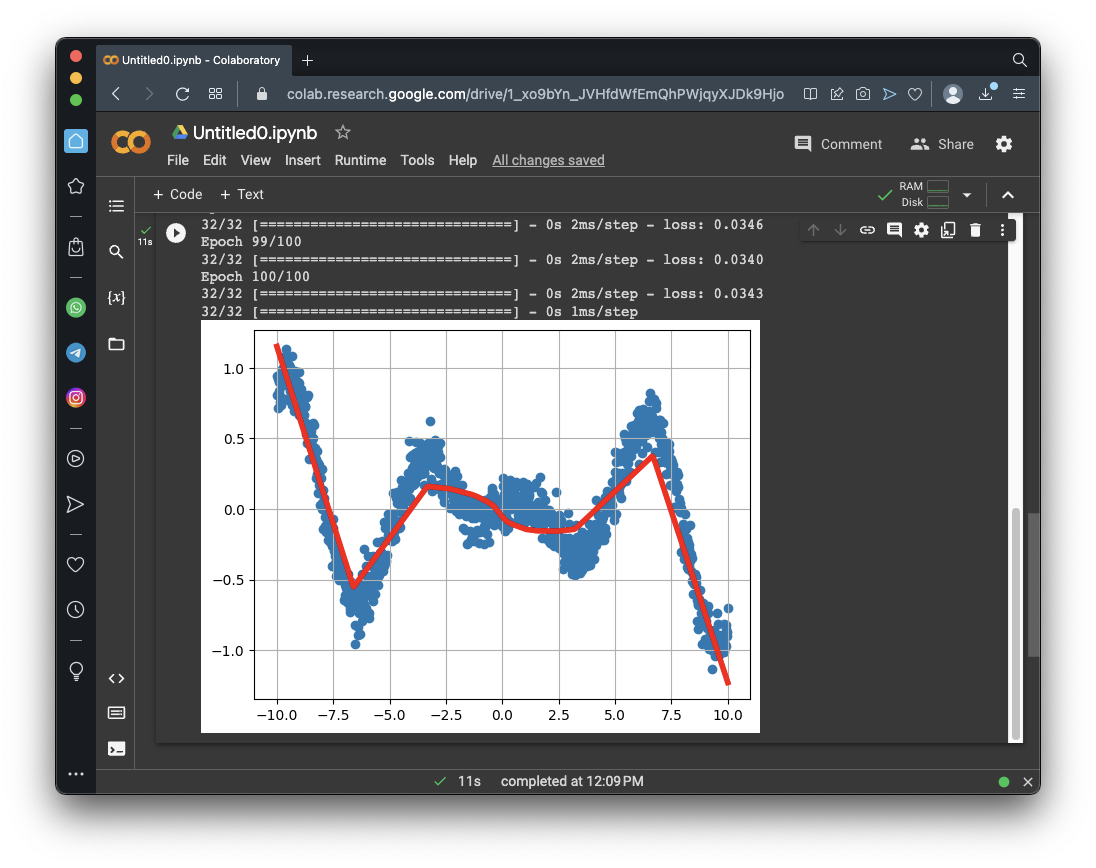This screenshot has height=868, width=1096.
Task: Mirror cell in tab icon
Action: point(948,230)
